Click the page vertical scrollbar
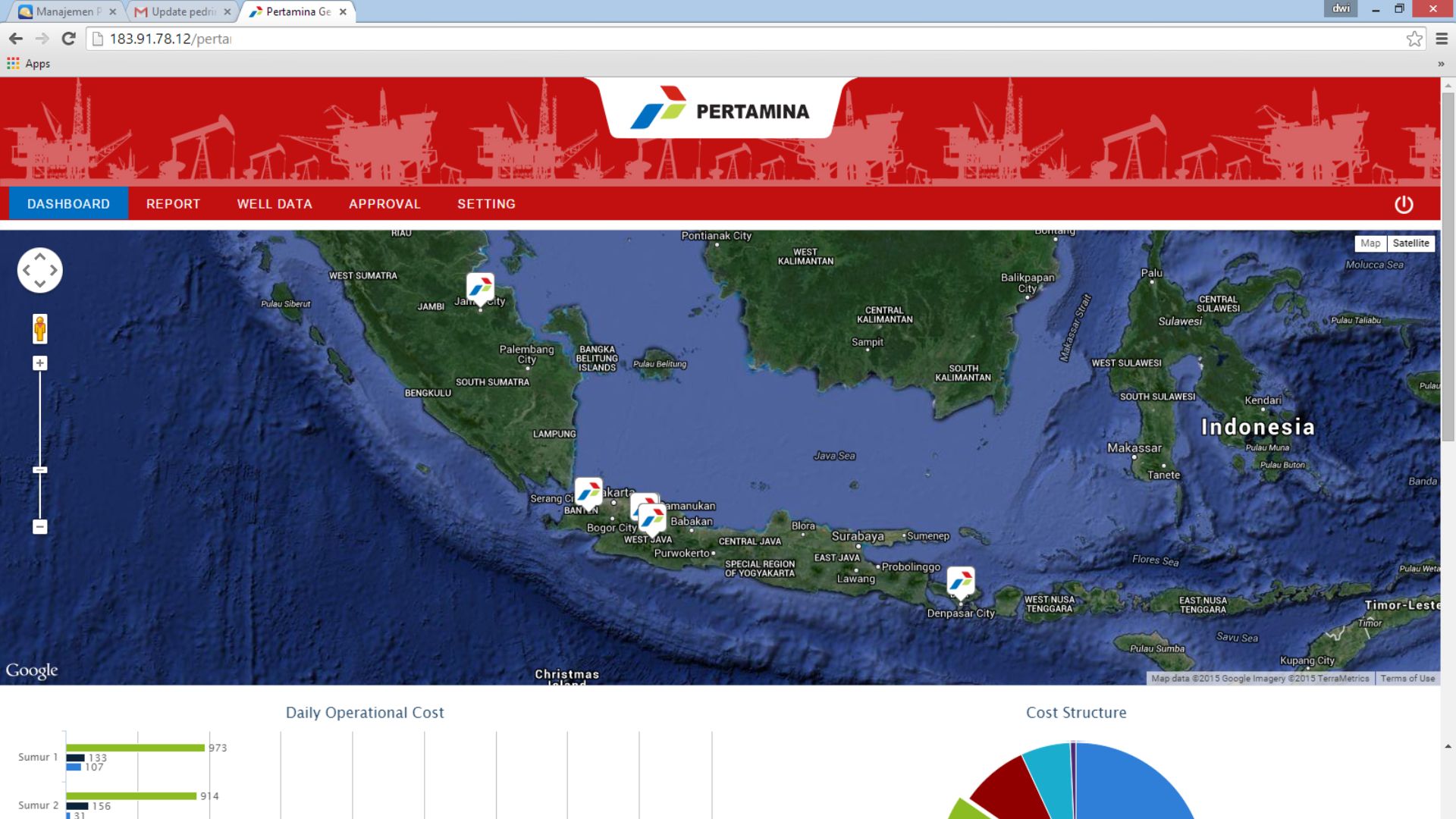The image size is (1456, 819). 1448,265
